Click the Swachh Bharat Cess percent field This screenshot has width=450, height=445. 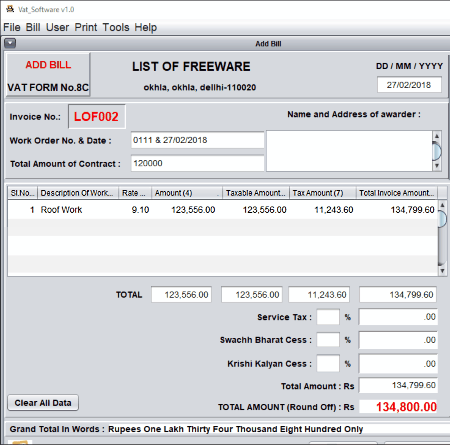(x=328, y=340)
